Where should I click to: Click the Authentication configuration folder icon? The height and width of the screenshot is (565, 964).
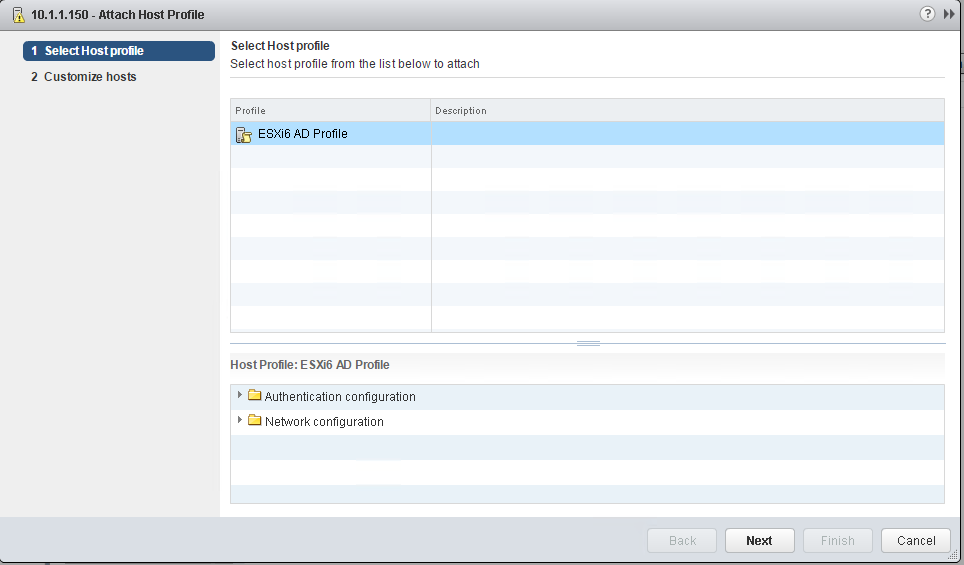255,395
